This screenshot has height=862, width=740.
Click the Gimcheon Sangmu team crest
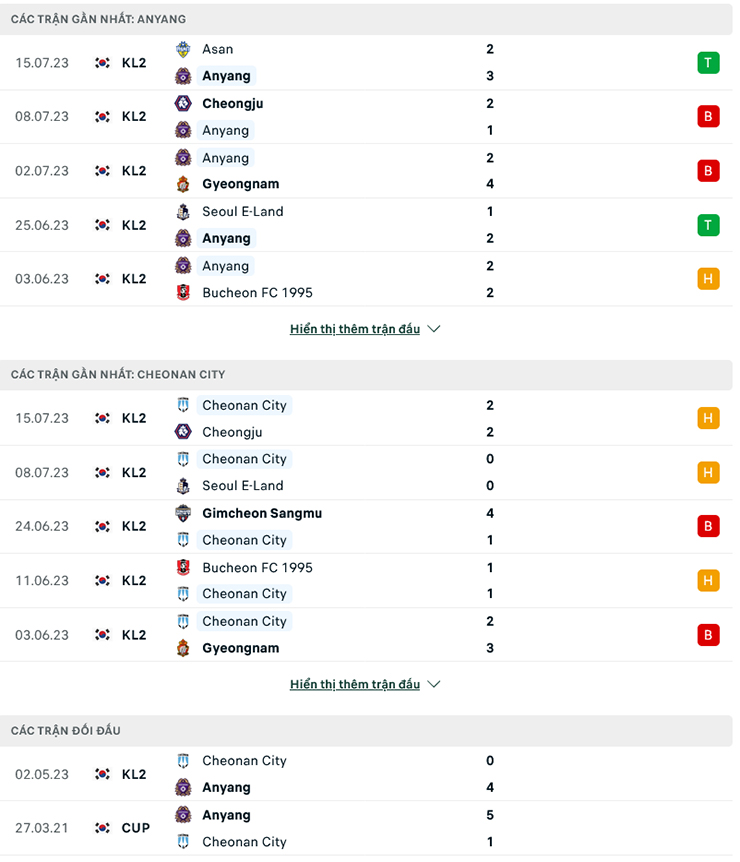click(183, 513)
